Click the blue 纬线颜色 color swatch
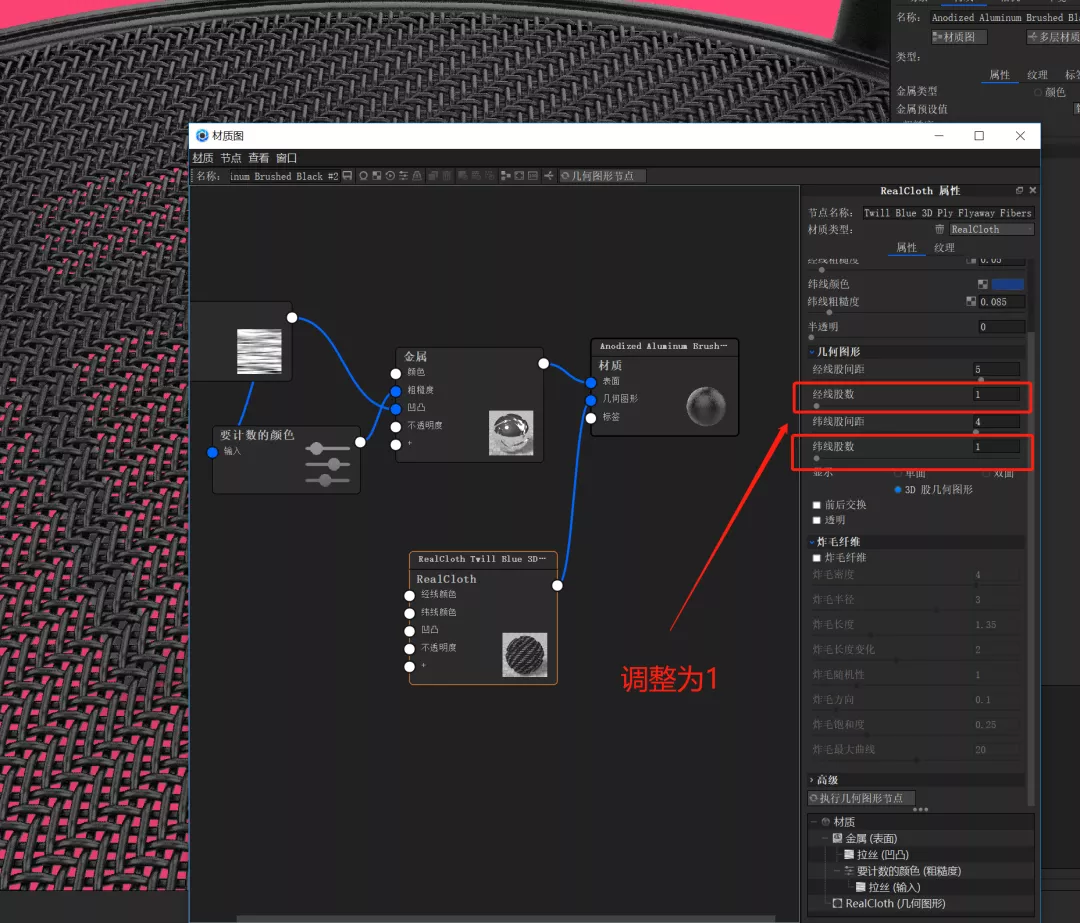 click(1008, 284)
